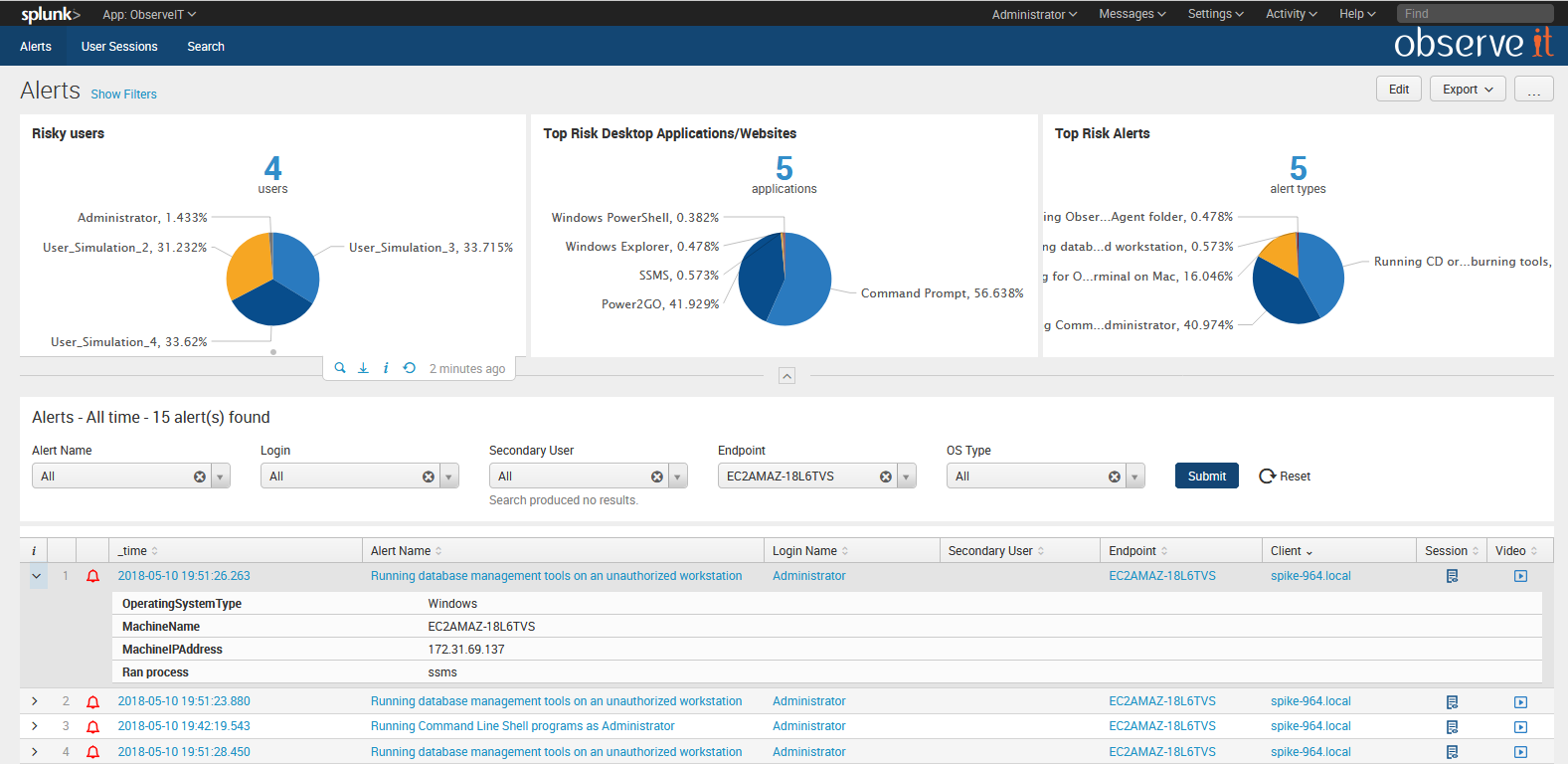Open the Alert Name filter dropdown
Screen dimensions: 1568x764
tap(221, 477)
